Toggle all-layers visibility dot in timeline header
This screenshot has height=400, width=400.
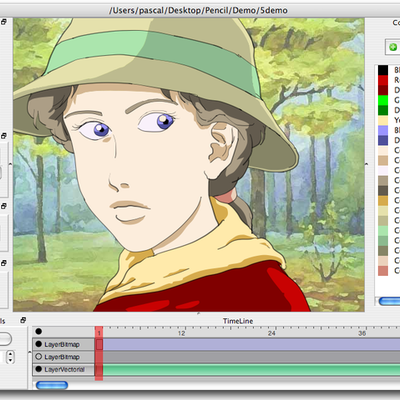[39, 331]
